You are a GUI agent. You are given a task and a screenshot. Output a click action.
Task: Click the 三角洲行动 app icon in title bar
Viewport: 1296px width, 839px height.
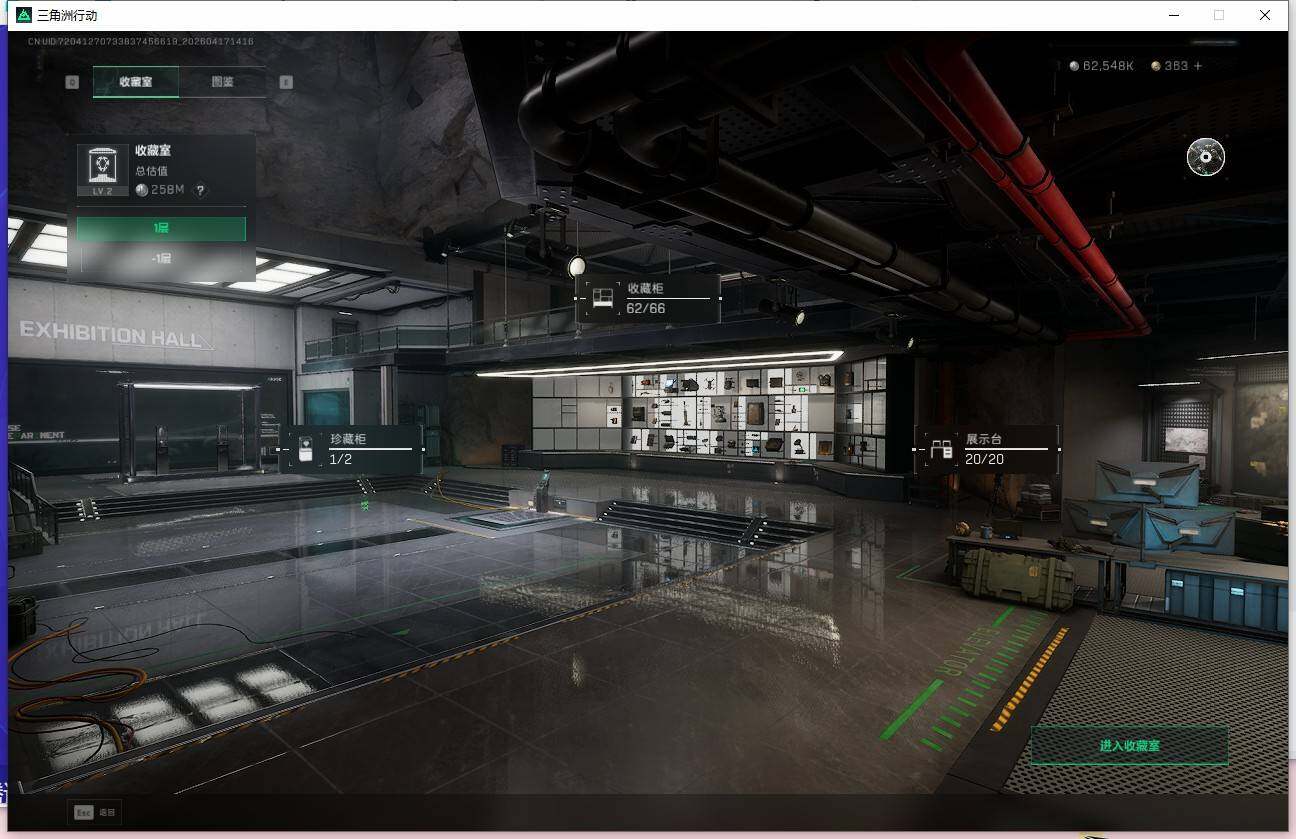point(24,15)
